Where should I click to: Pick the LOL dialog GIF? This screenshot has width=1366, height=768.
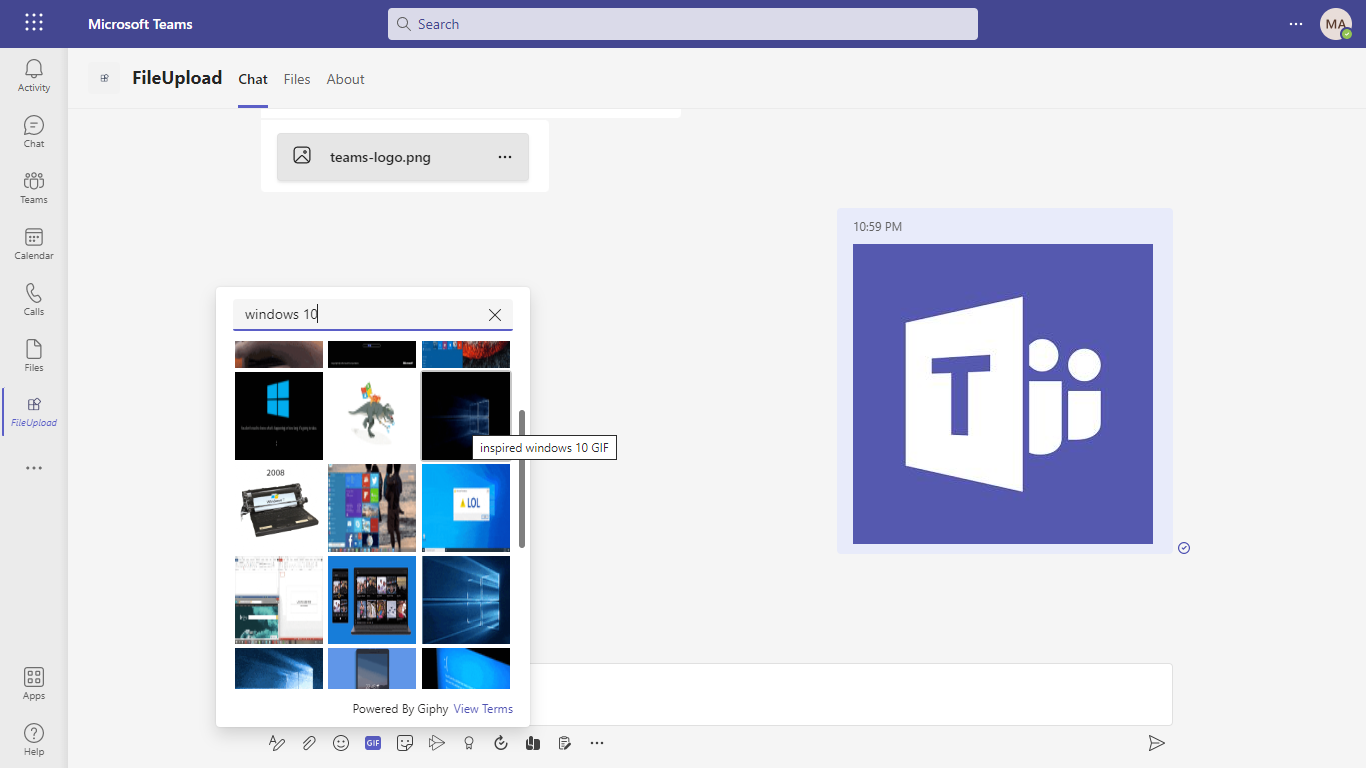466,508
